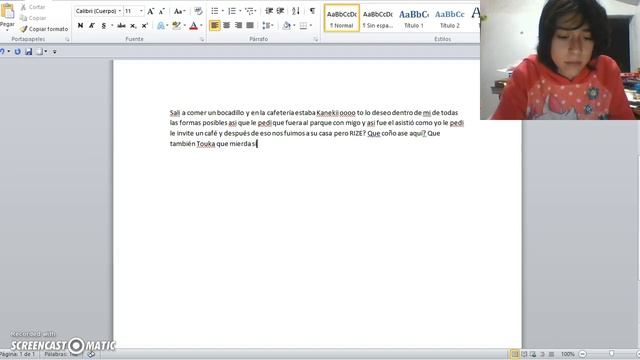The width and height of the screenshot is (640, 360).
Task: Click zoom out minus button
Action: (583, 354)
